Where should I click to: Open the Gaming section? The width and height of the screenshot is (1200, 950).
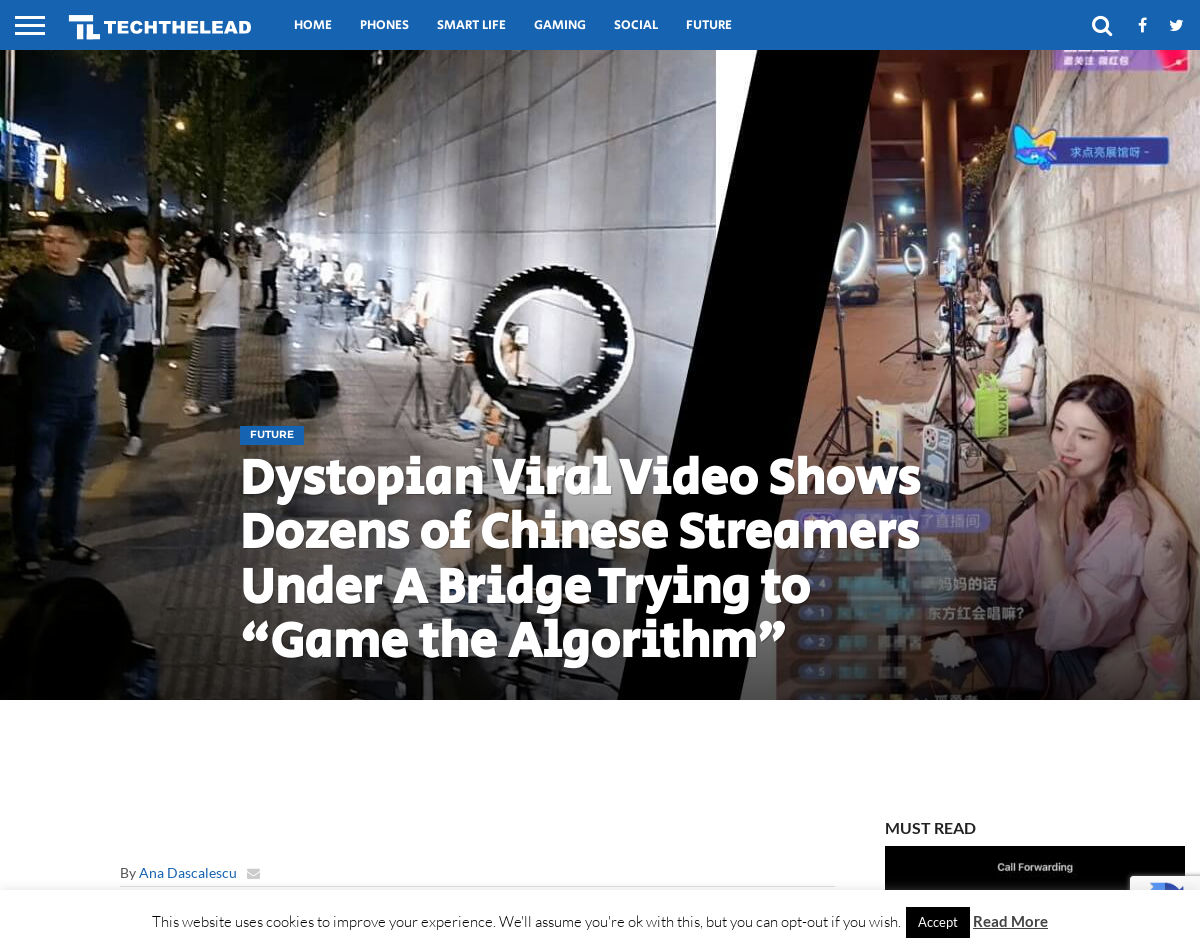(560, 25)
